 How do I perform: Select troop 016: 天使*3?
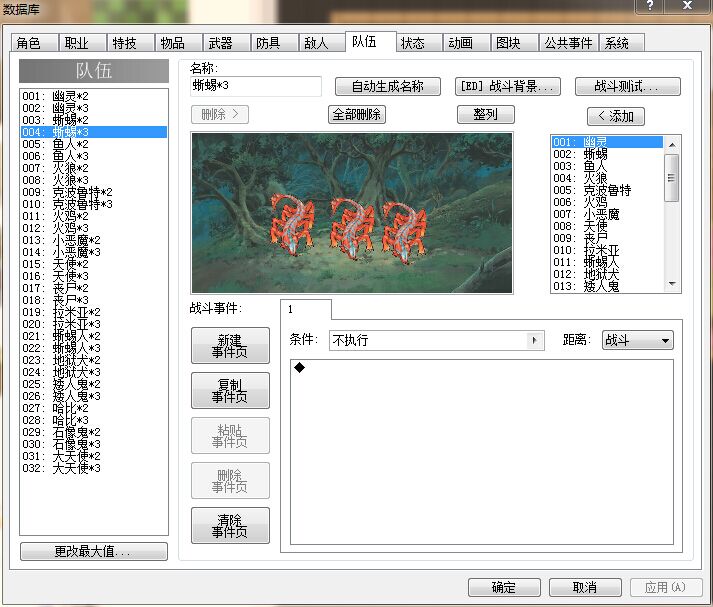pos(94,276)
